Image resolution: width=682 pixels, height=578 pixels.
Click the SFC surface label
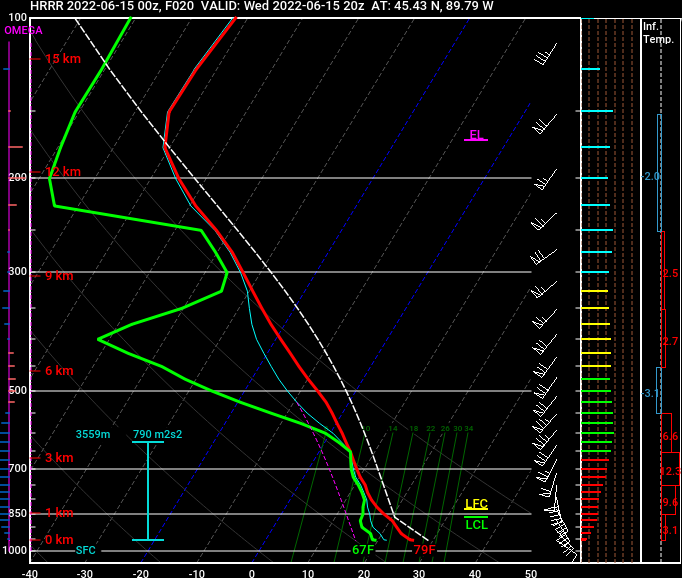click(86, 550)
